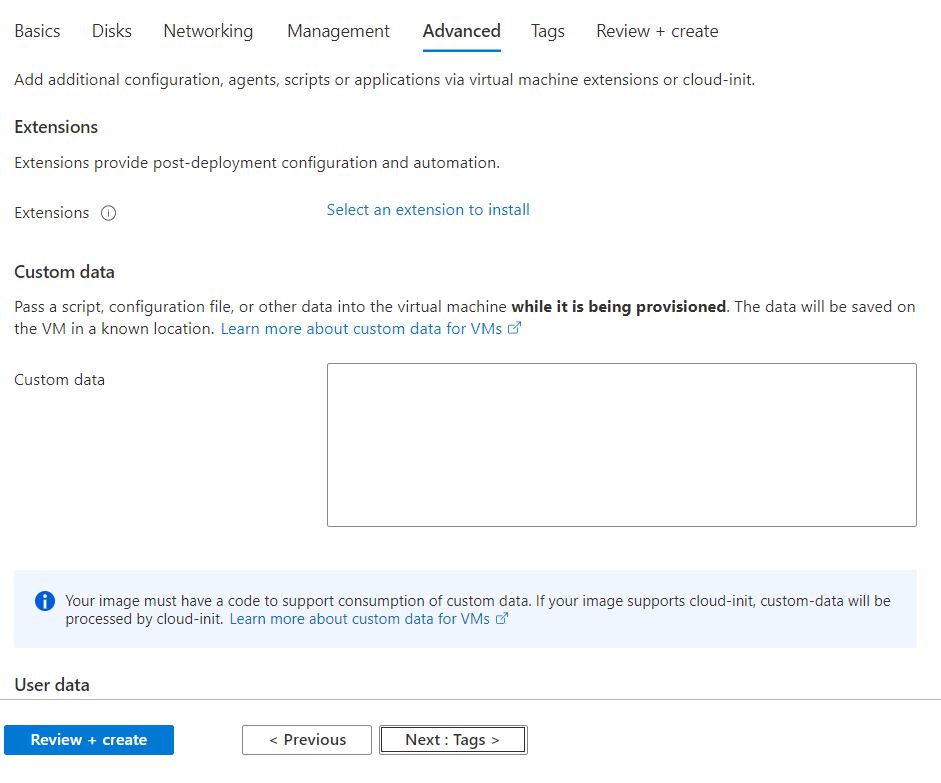Click the User data section heading

click(x=52, y=685)
